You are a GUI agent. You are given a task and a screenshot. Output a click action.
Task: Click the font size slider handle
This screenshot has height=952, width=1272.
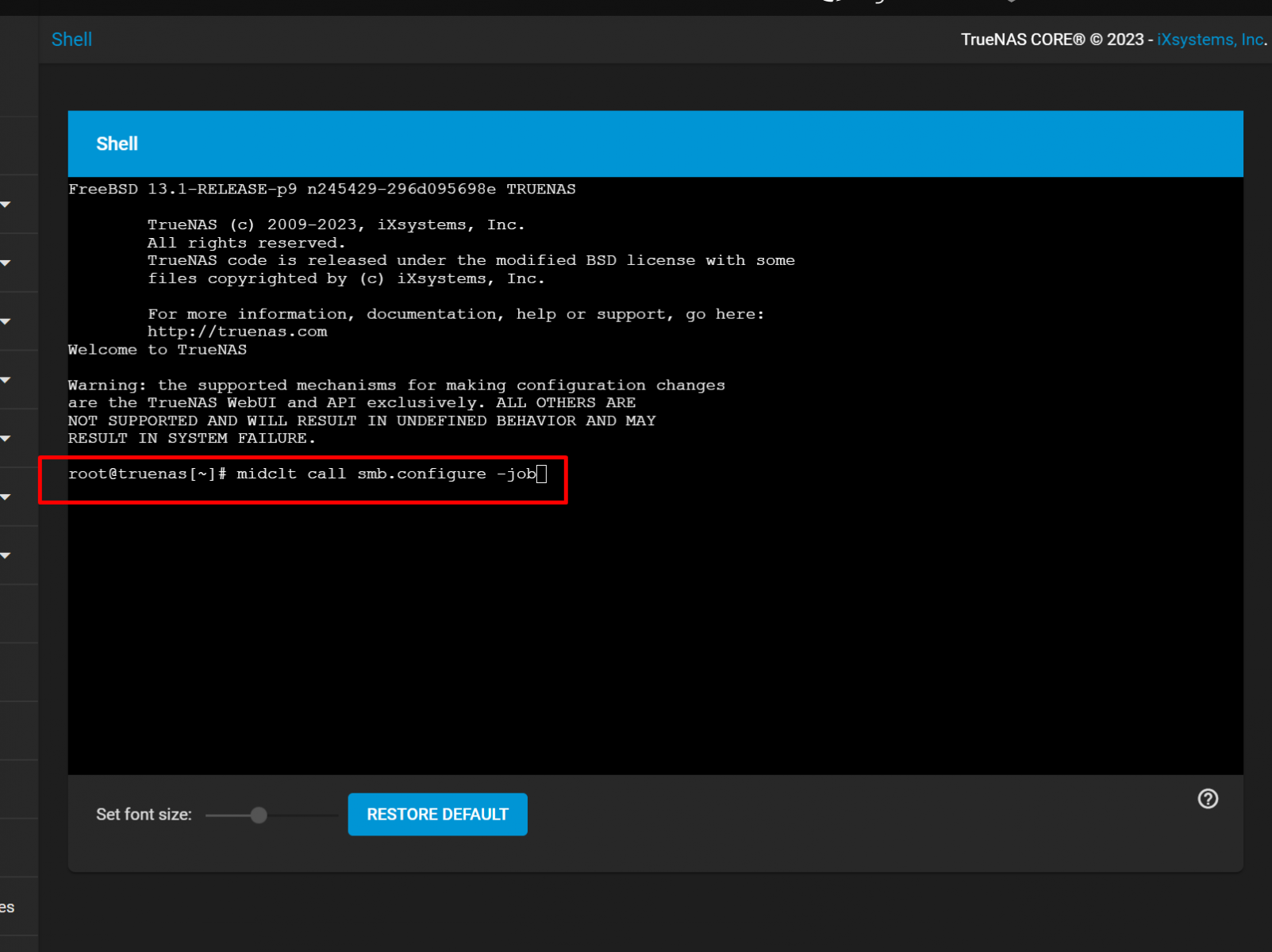point(259,815)
